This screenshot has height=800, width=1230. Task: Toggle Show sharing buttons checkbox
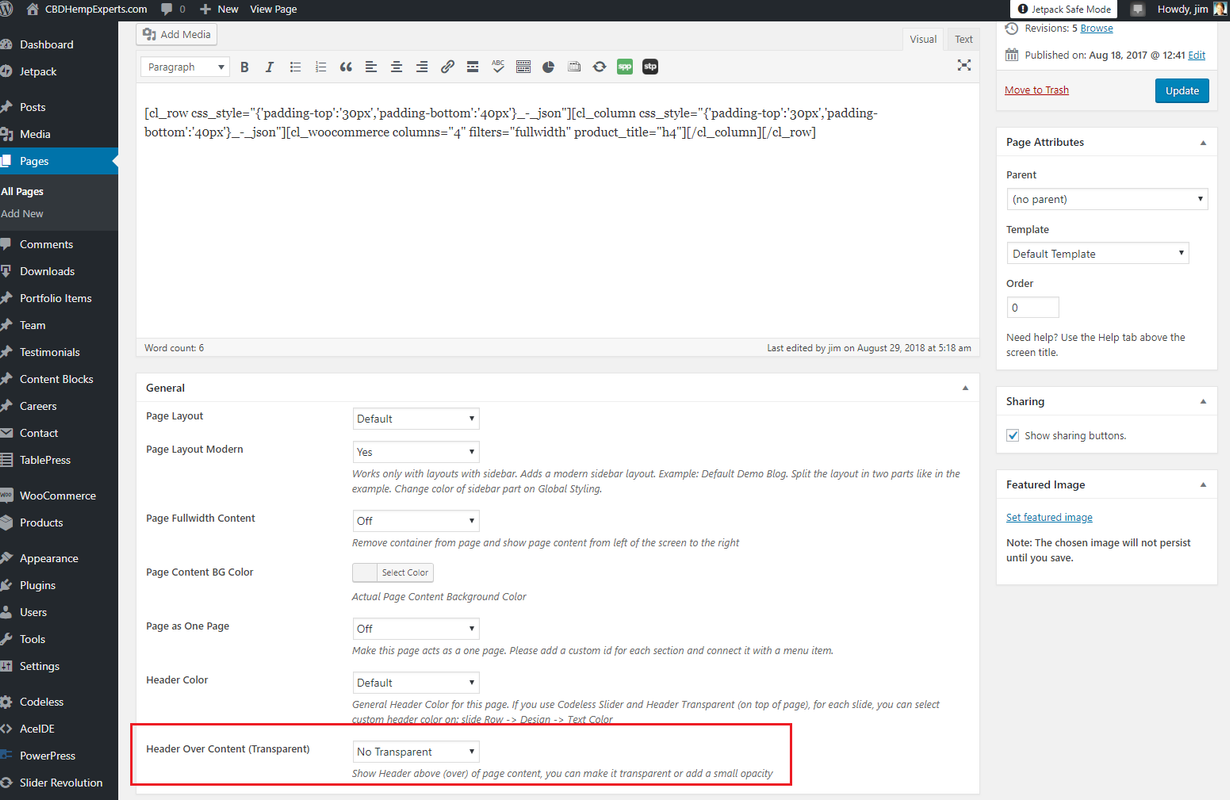click(x=1013, y=436)
